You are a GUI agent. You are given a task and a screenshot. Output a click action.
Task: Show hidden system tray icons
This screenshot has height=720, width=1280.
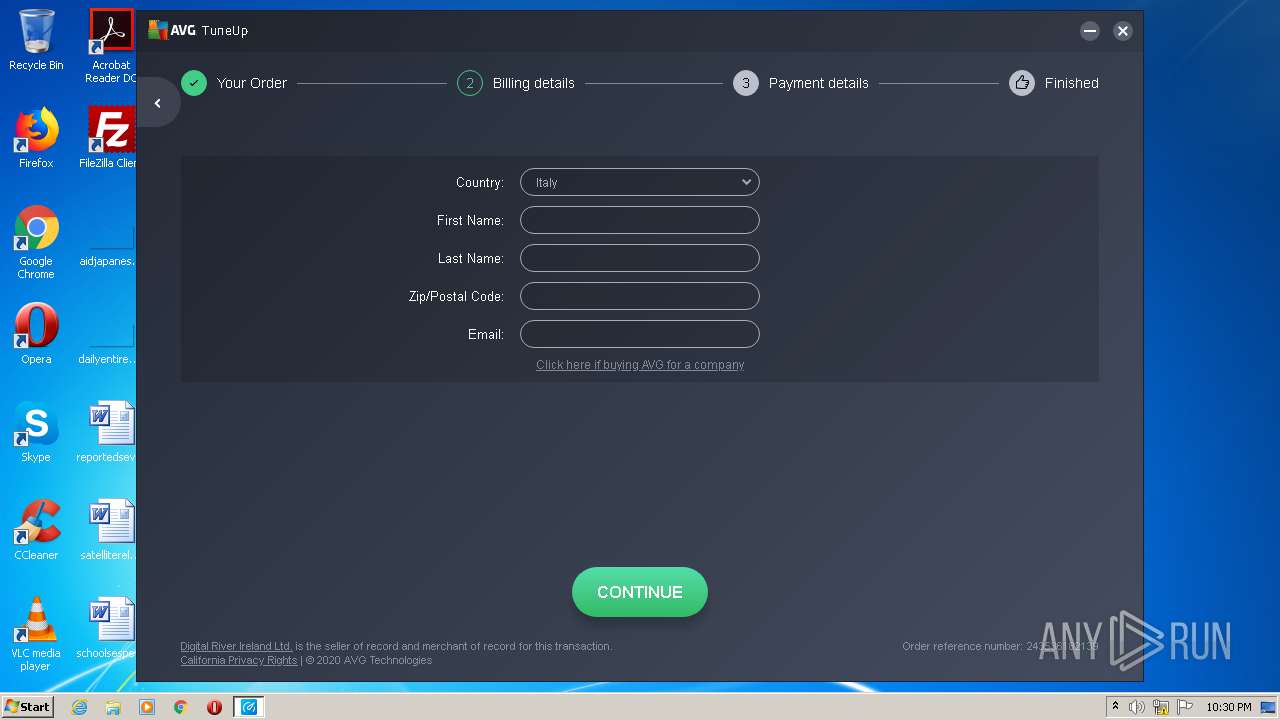1115,707
